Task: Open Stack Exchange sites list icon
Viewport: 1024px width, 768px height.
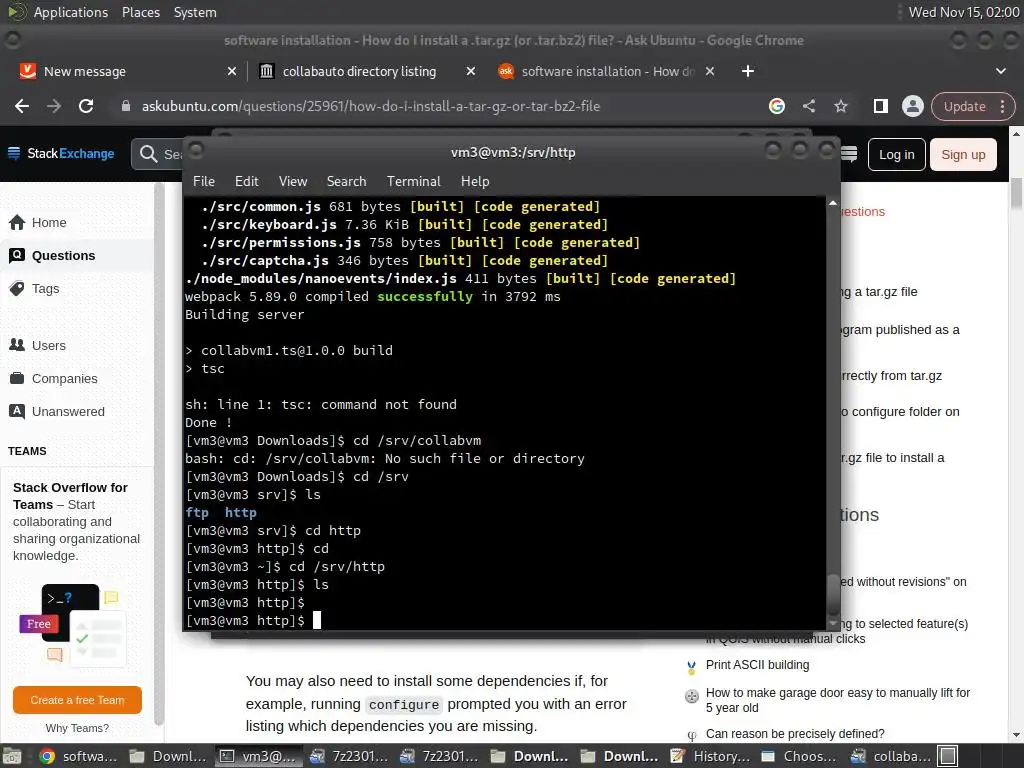Action: click(x=849, y=154)
